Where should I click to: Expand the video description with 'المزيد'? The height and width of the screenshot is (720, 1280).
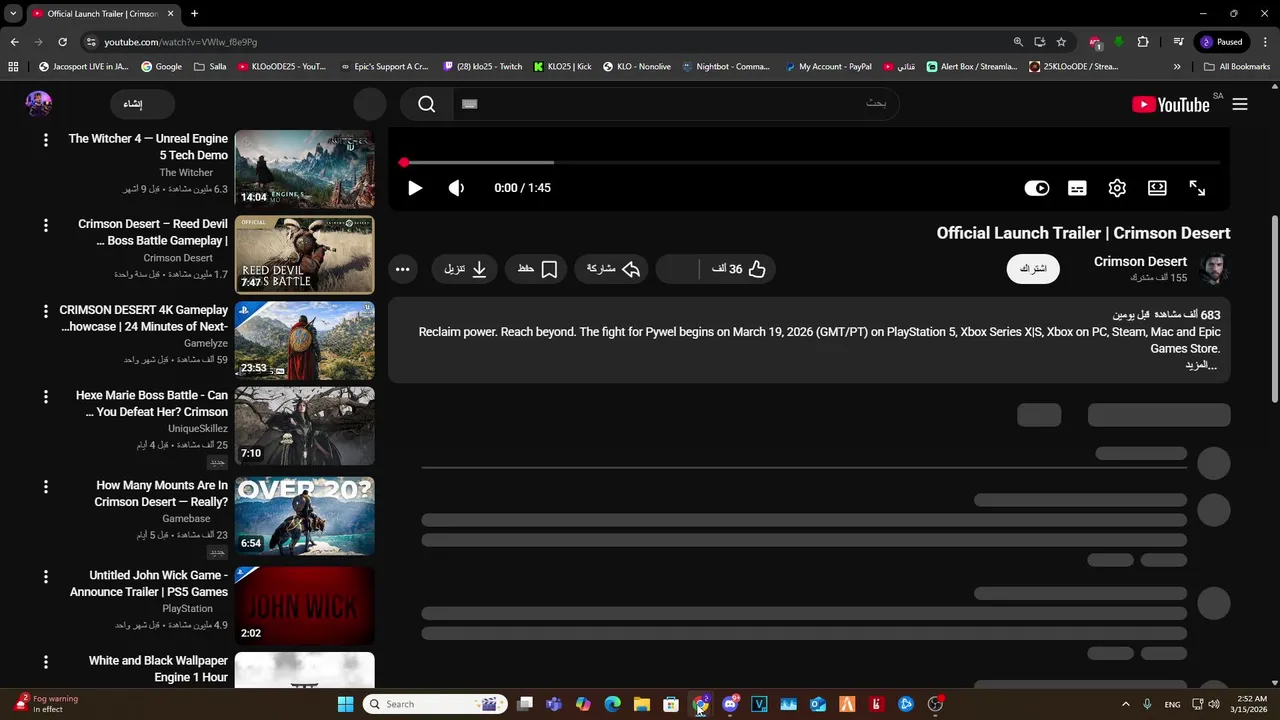tap(1201, 365)
